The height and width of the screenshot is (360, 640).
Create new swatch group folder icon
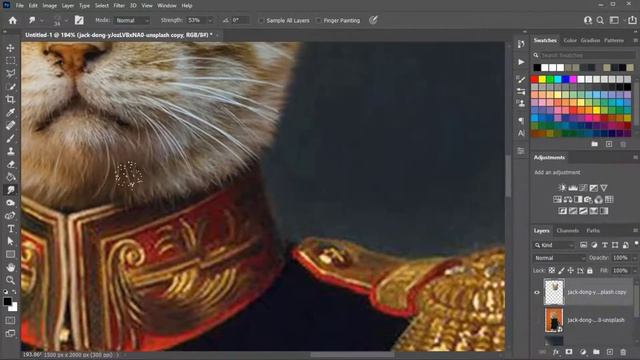point(595,144)
